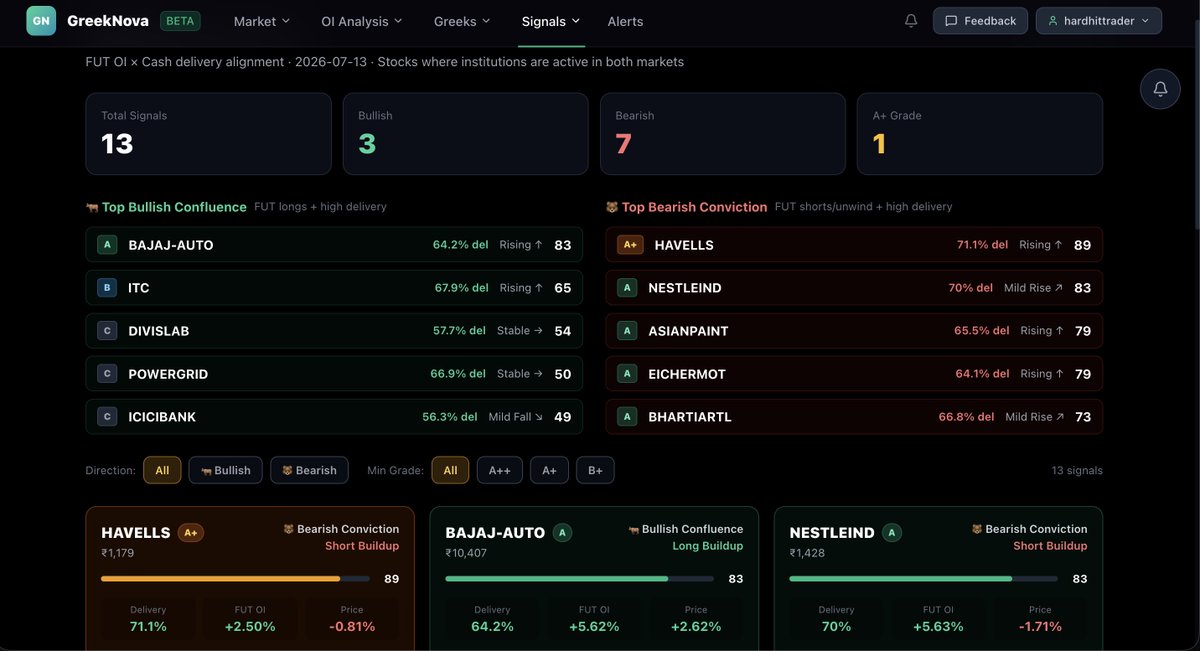Click C grade badge beside POWERGRID
The image size is (1200, 651).
[x=107, y=374]
